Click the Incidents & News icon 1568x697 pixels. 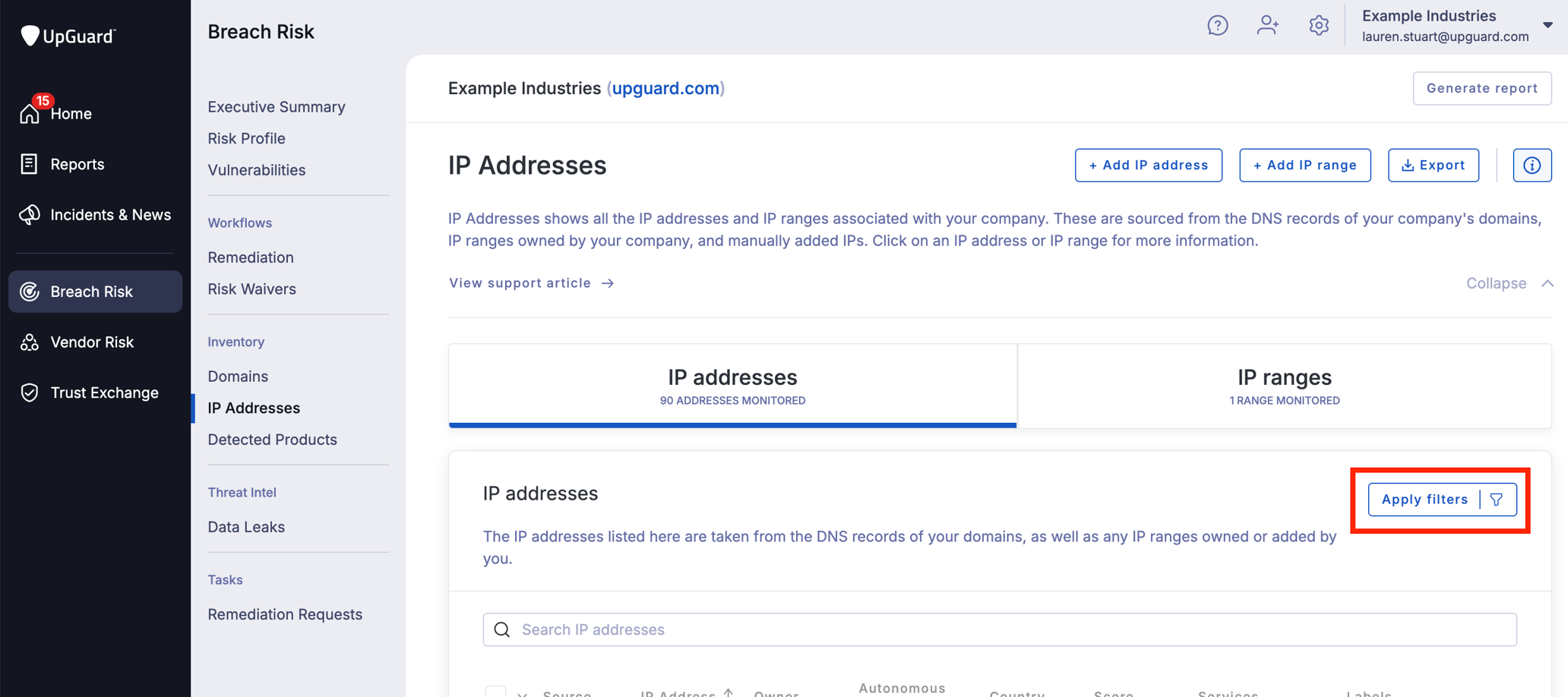(29, 215)
